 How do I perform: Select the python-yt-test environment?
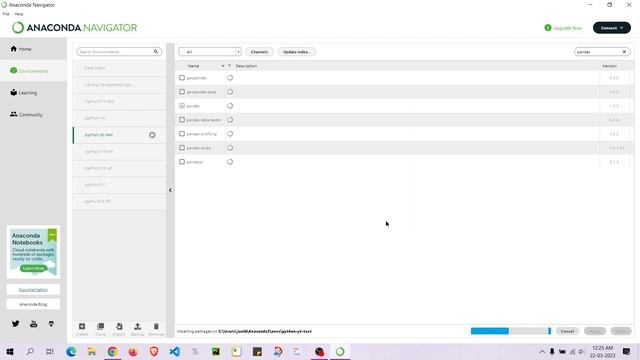[119, 135]
